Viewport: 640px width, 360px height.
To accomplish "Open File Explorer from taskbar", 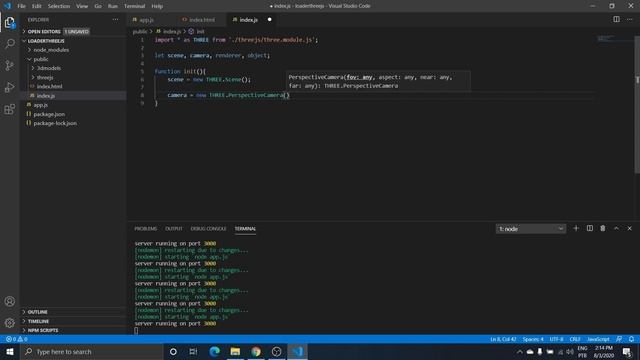I will click(x=235, y=351).
